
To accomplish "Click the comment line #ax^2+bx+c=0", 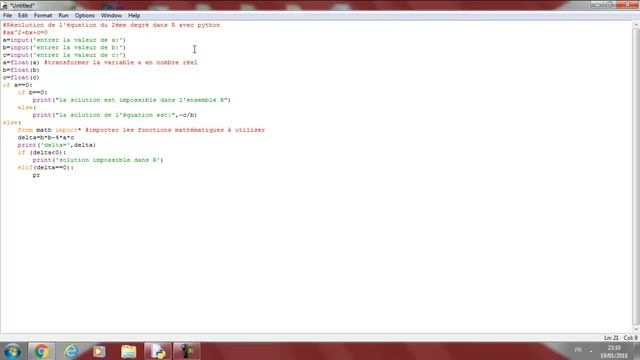I will pos(25,33).
